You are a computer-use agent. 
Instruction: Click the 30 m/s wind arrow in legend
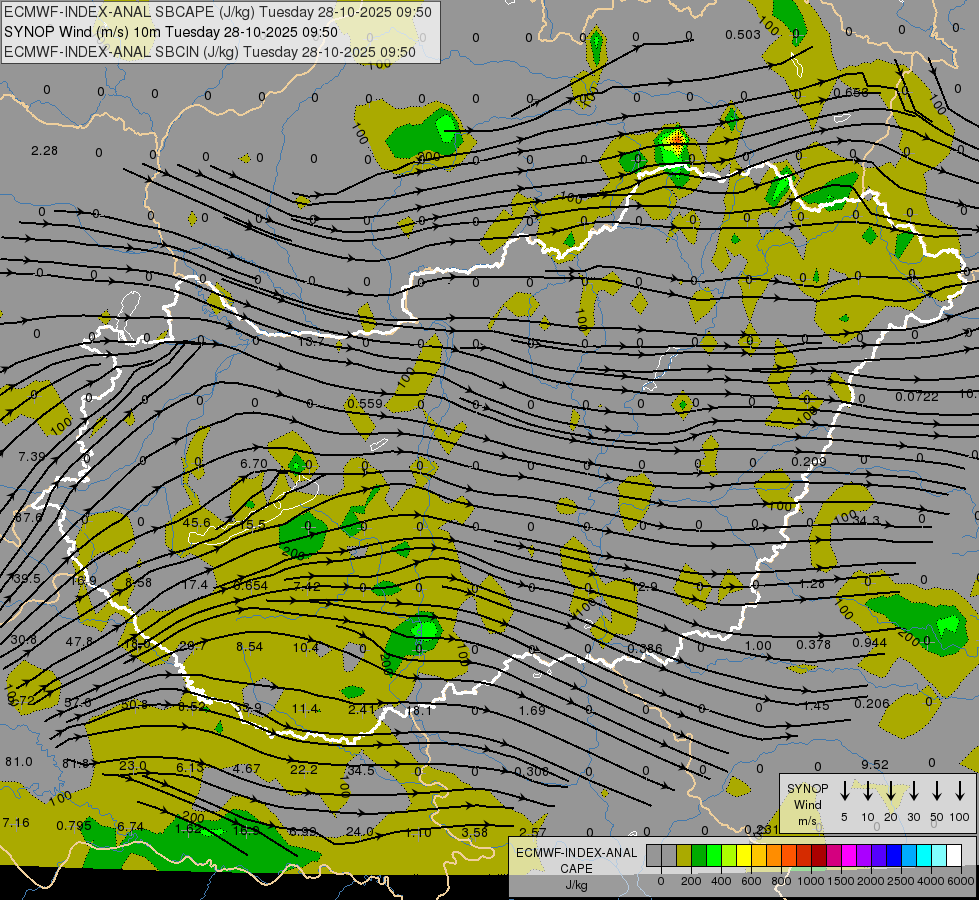coord(914,791)
